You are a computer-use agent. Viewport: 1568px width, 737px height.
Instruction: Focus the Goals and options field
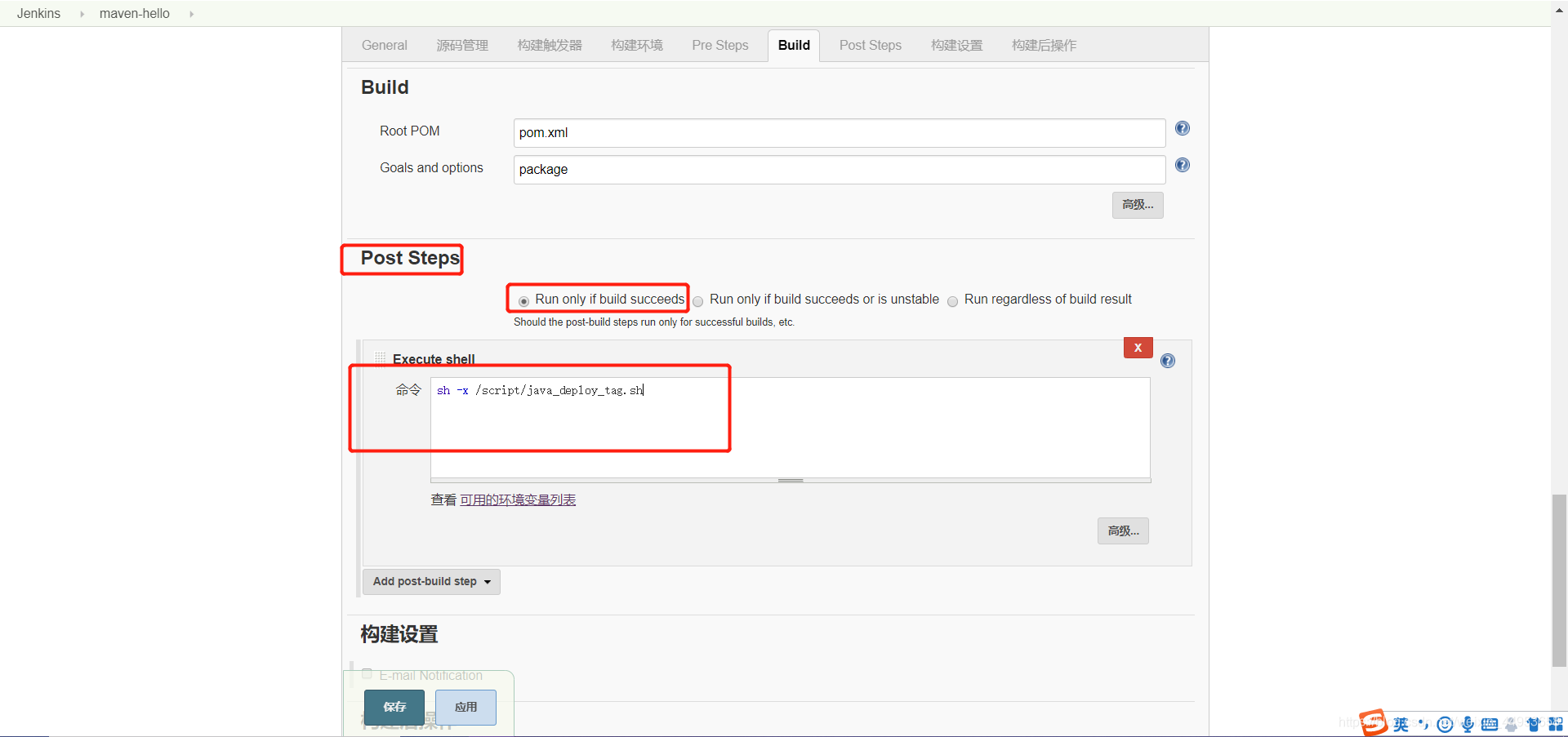point(840,170)
